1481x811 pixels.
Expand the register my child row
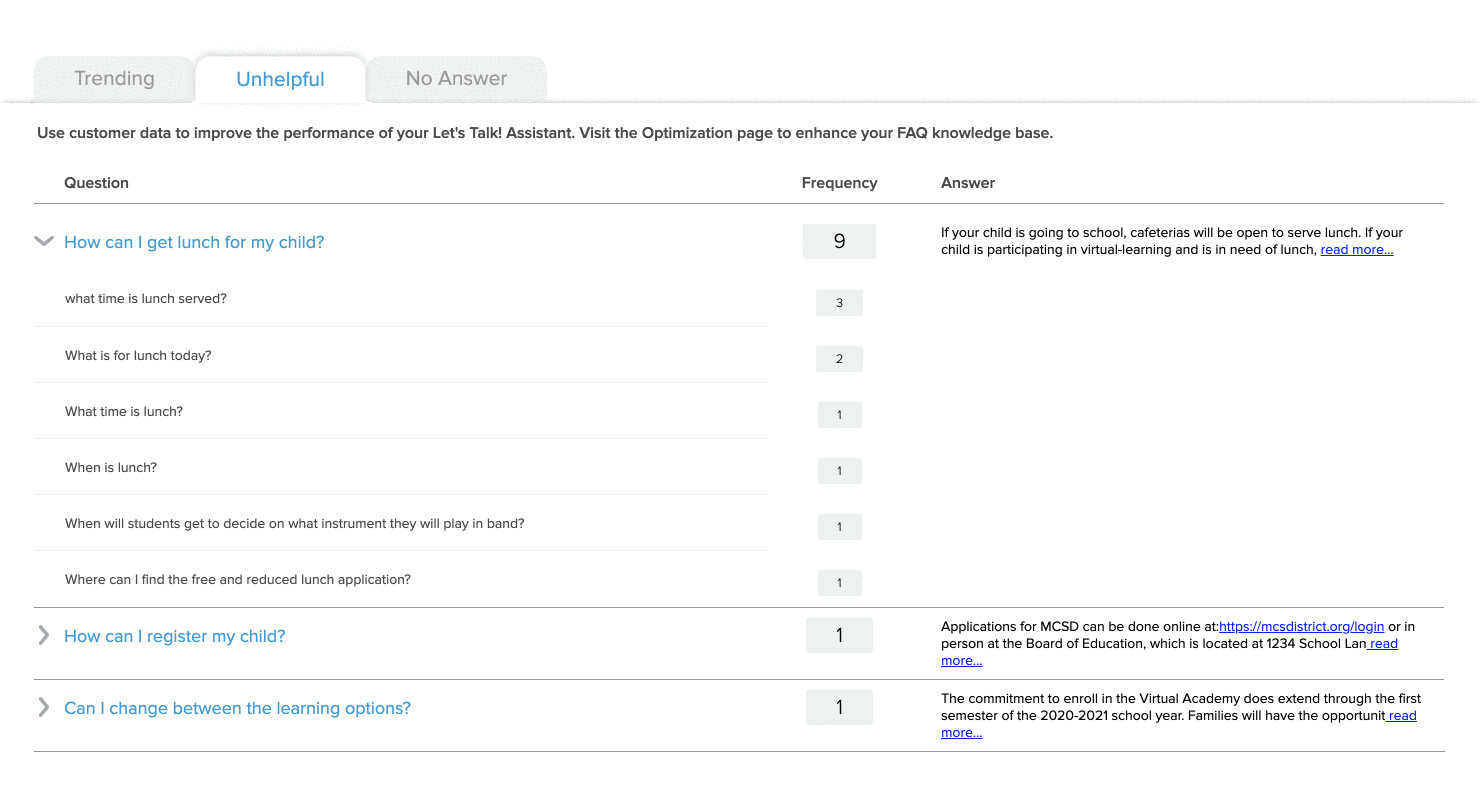[43, 635]
